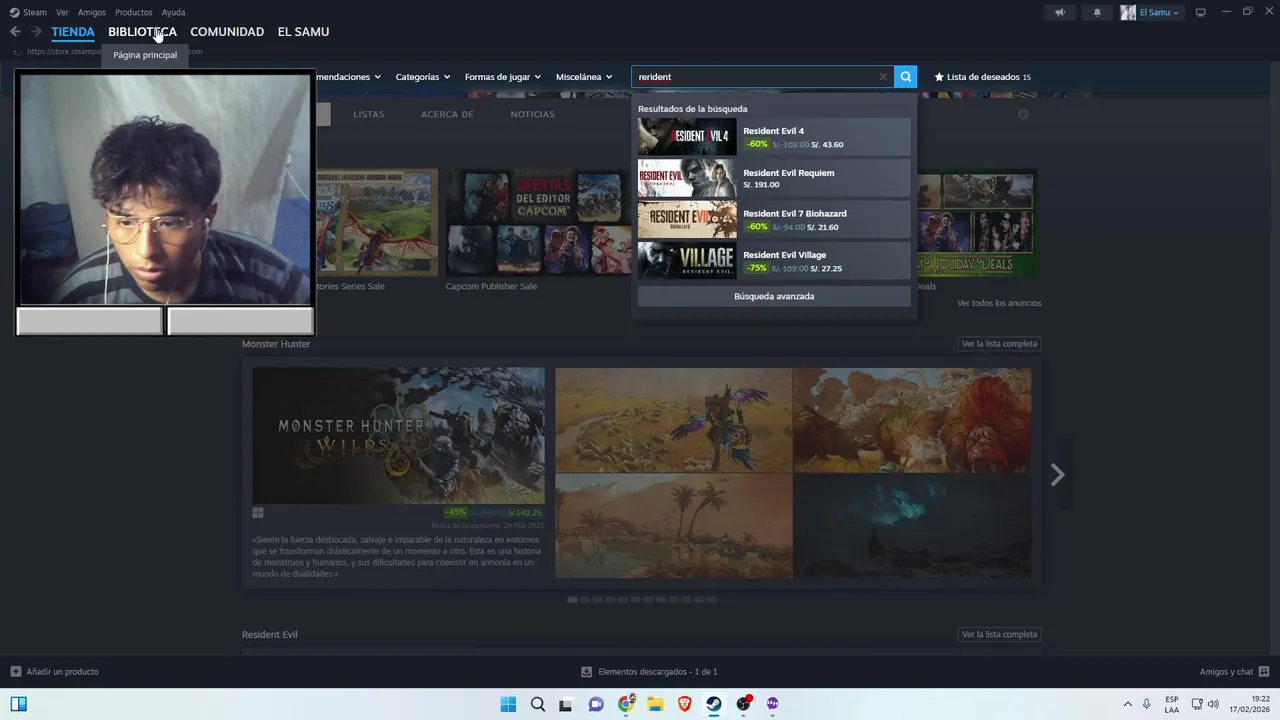Open the Steam notifications bell

(1097, 12)
